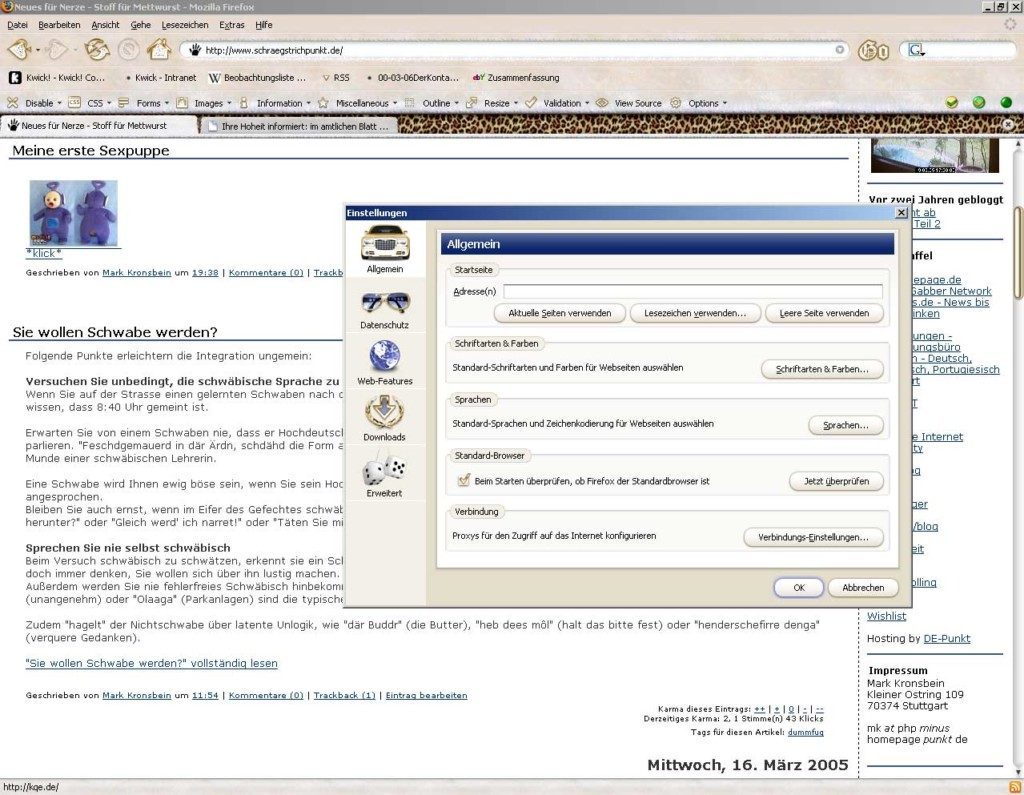Confirm settings with OK button
1024x795 pixels.
click(x=799, y=587)
